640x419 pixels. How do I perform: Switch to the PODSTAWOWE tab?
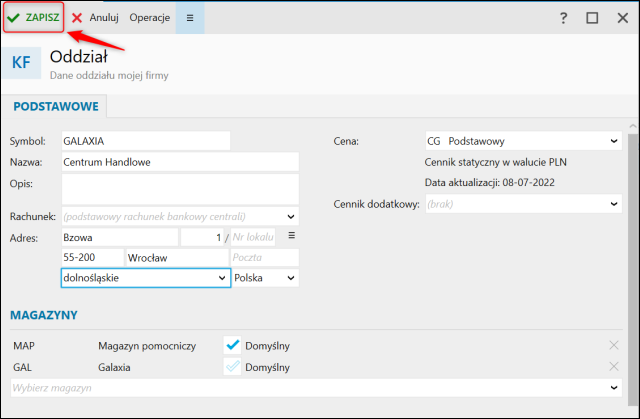pos(54,106)
